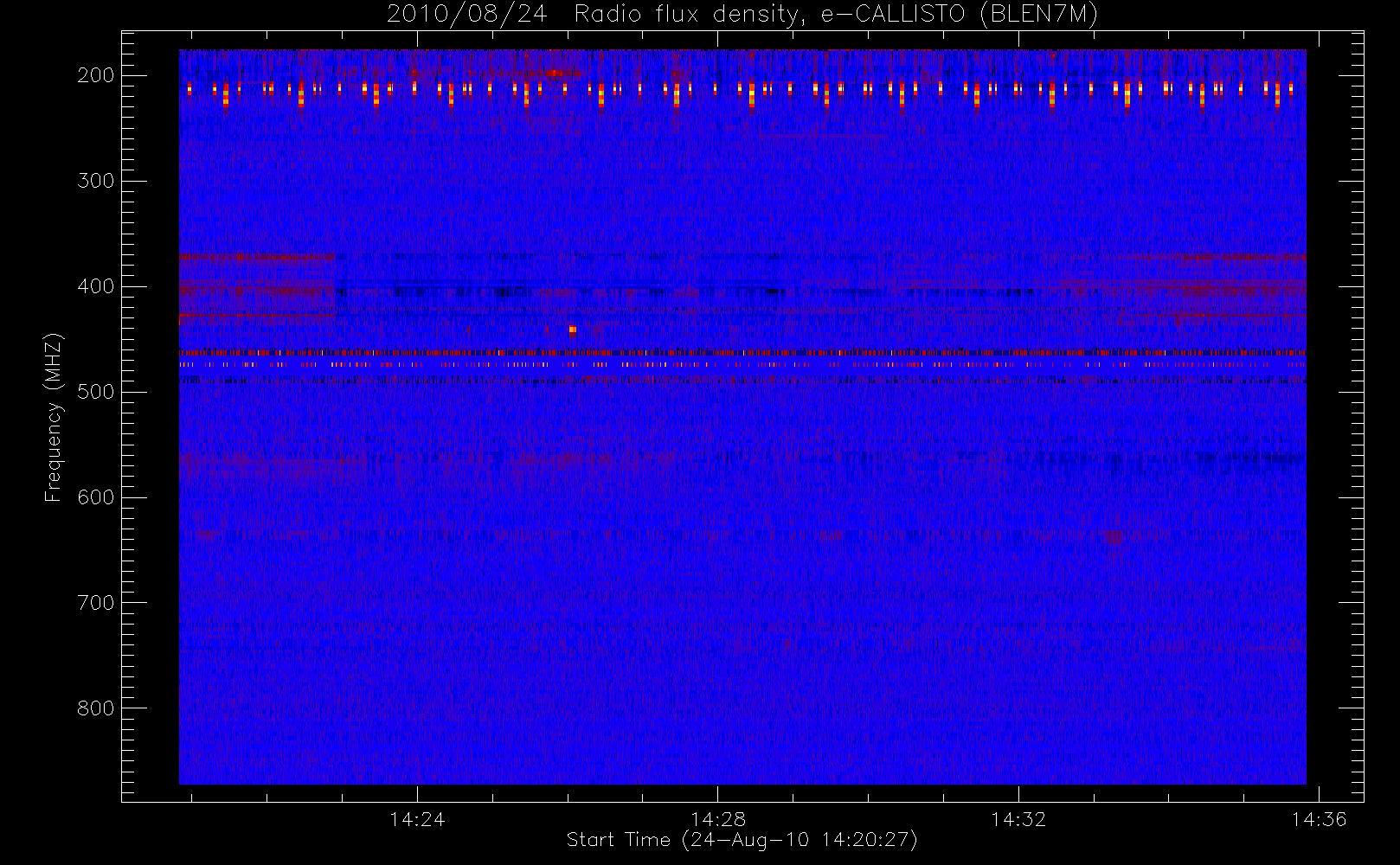This screenshot has height=865, width=1400.
Task: Click the continuous red band near 465 MHz
Action: click(x=742, y=353)
